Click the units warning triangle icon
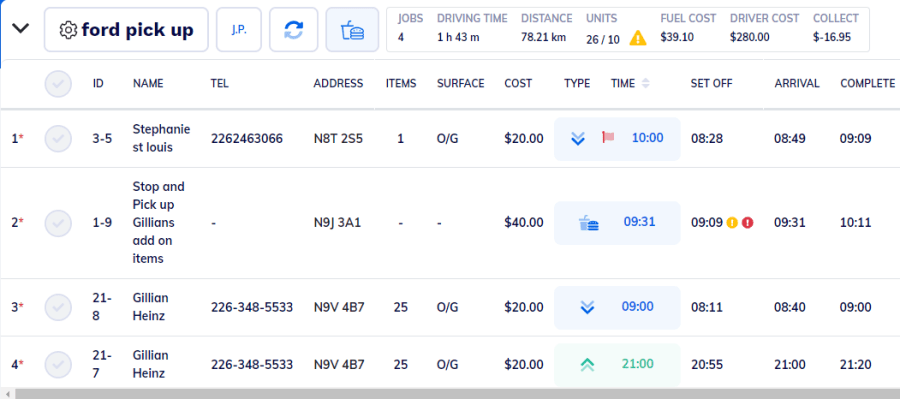The image size is (900, 399). click(638, 38)
